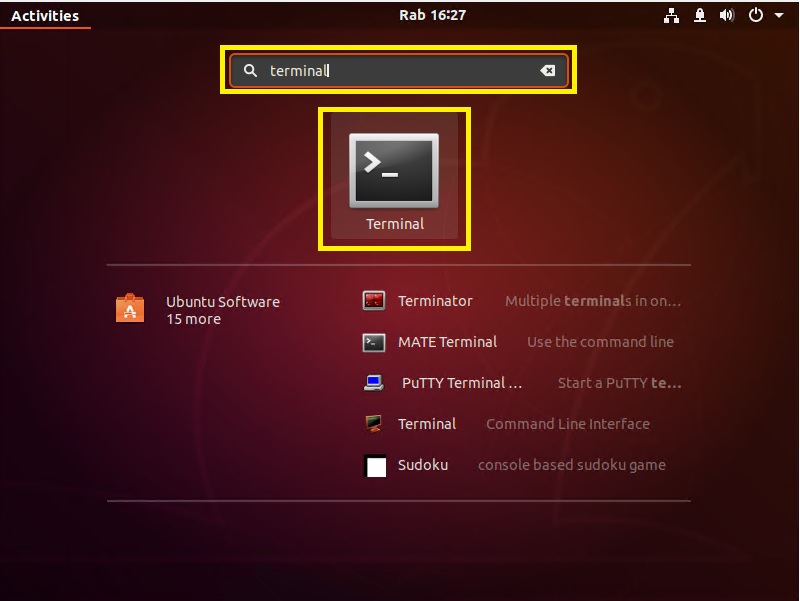The height and width of the screenshot is (601, 800).
Task: Click inside the search field containing 'terminal'
Action: (400, 71)
